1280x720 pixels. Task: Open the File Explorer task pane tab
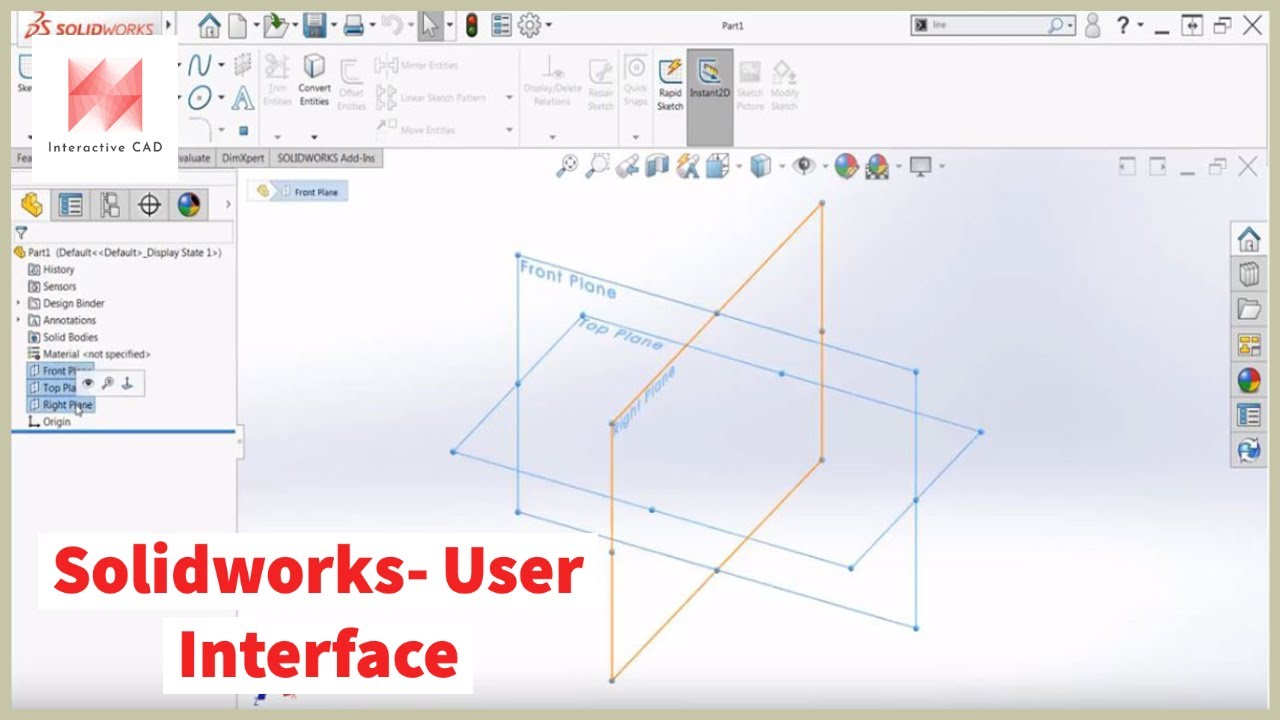point(1248,310)
